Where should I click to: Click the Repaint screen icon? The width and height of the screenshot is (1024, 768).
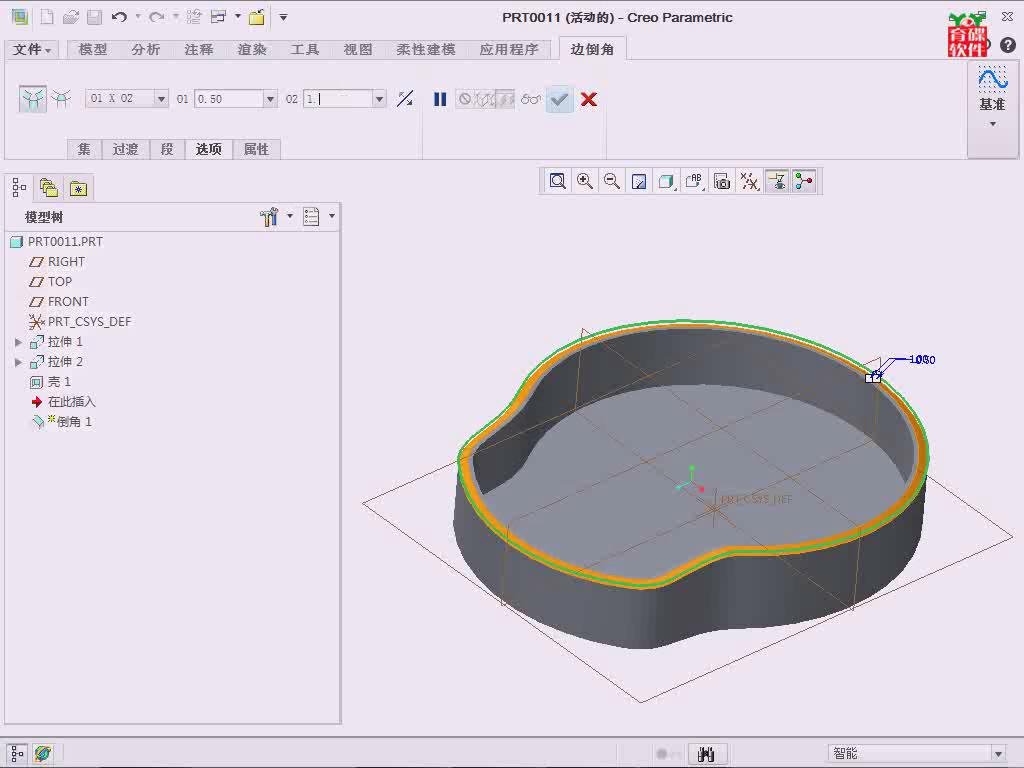[639, 181]
